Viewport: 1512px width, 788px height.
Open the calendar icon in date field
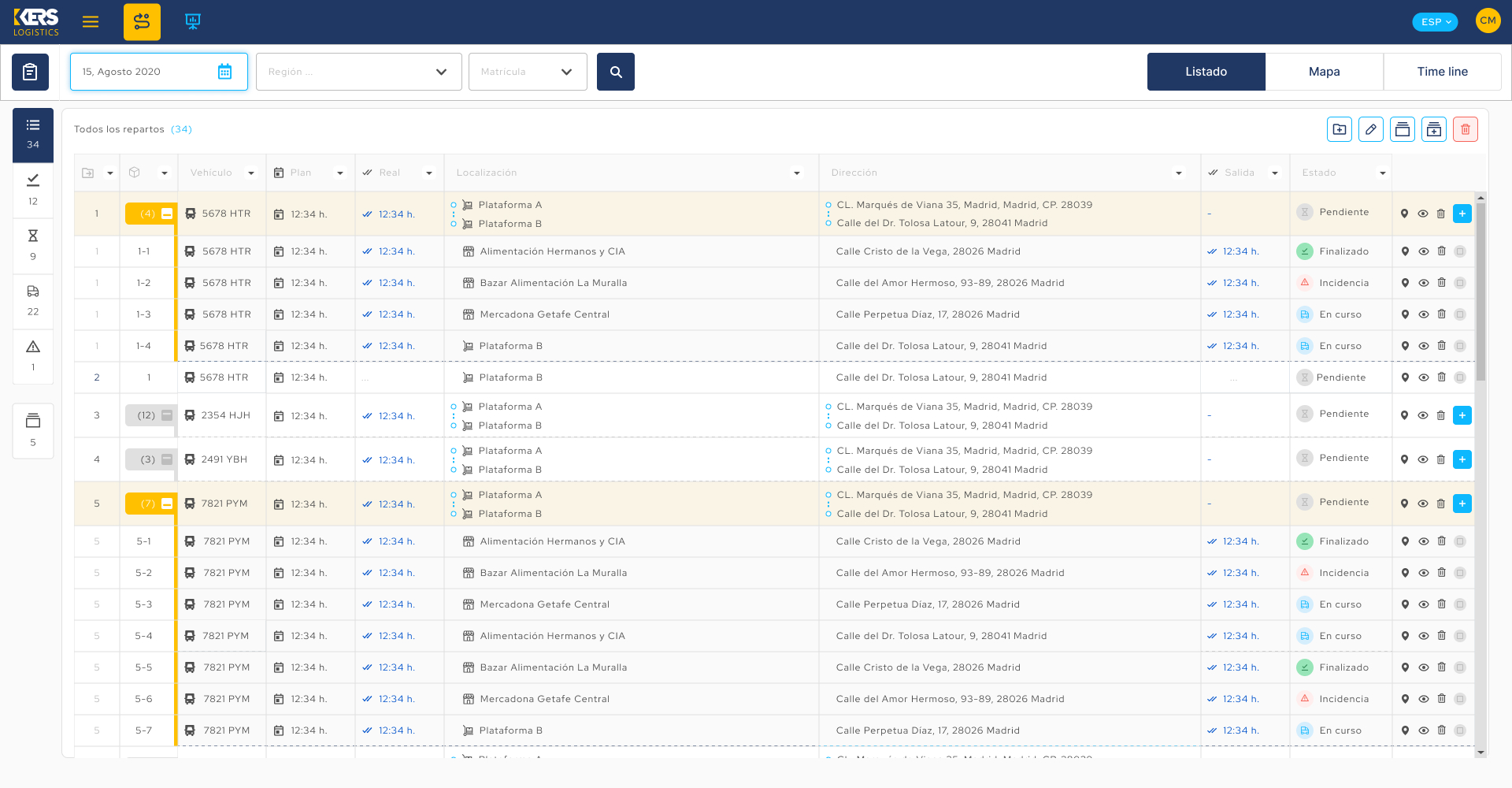224,72
